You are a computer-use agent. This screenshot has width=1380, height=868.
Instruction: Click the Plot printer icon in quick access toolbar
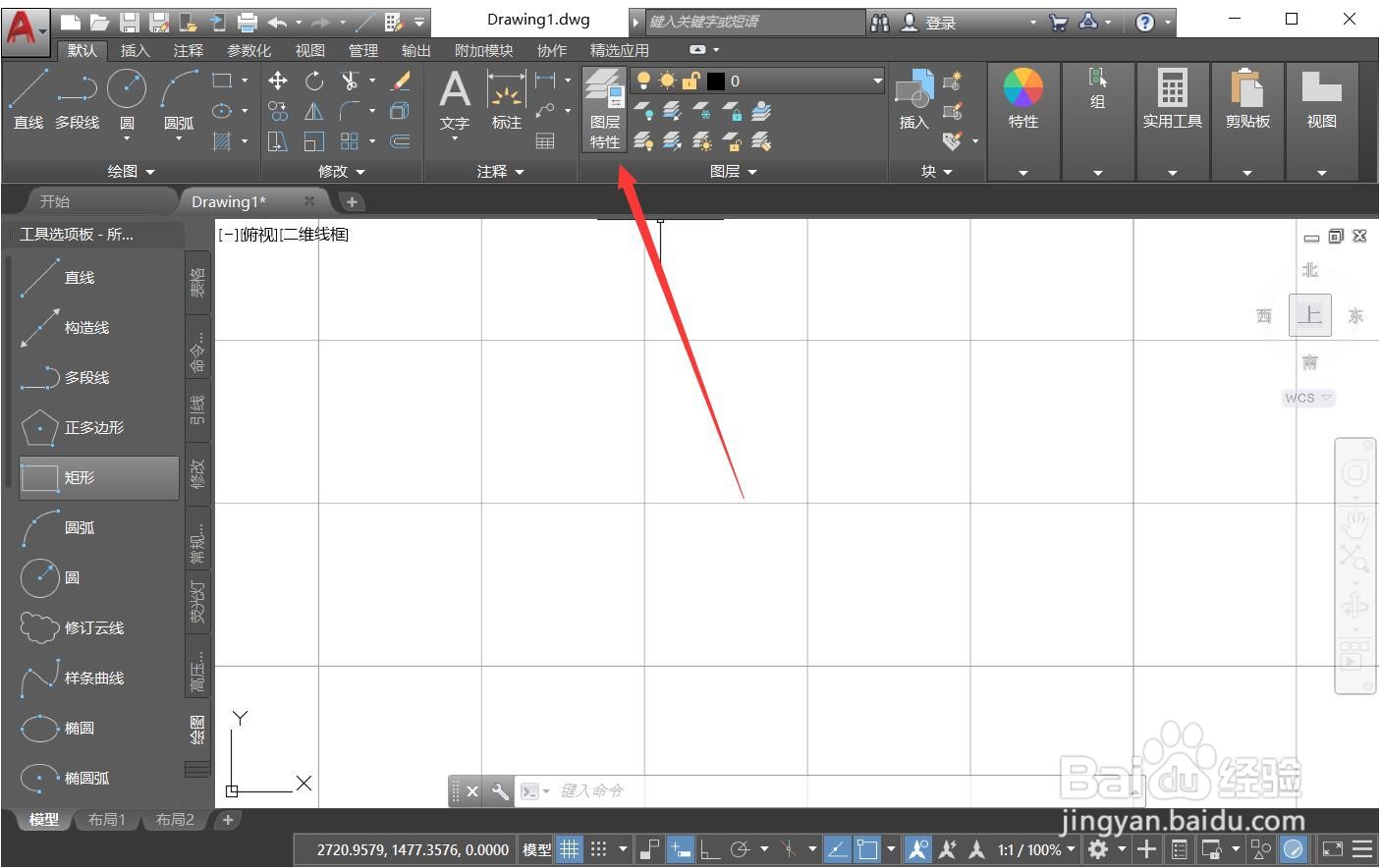tap(248, 22)
